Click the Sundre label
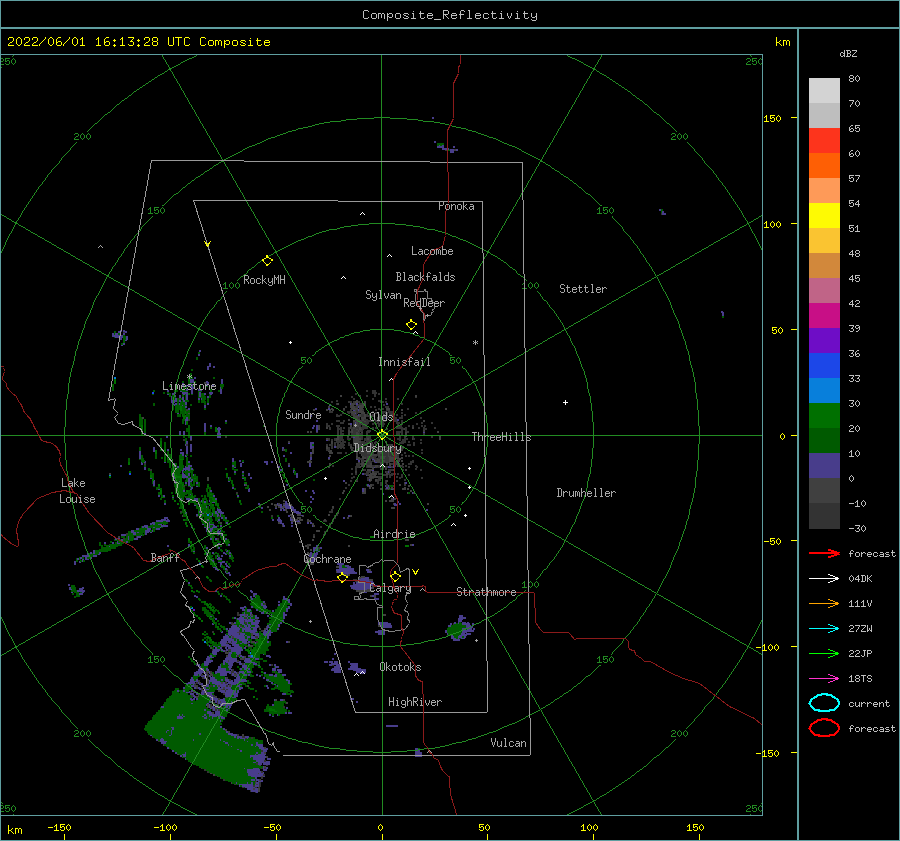 303,414
